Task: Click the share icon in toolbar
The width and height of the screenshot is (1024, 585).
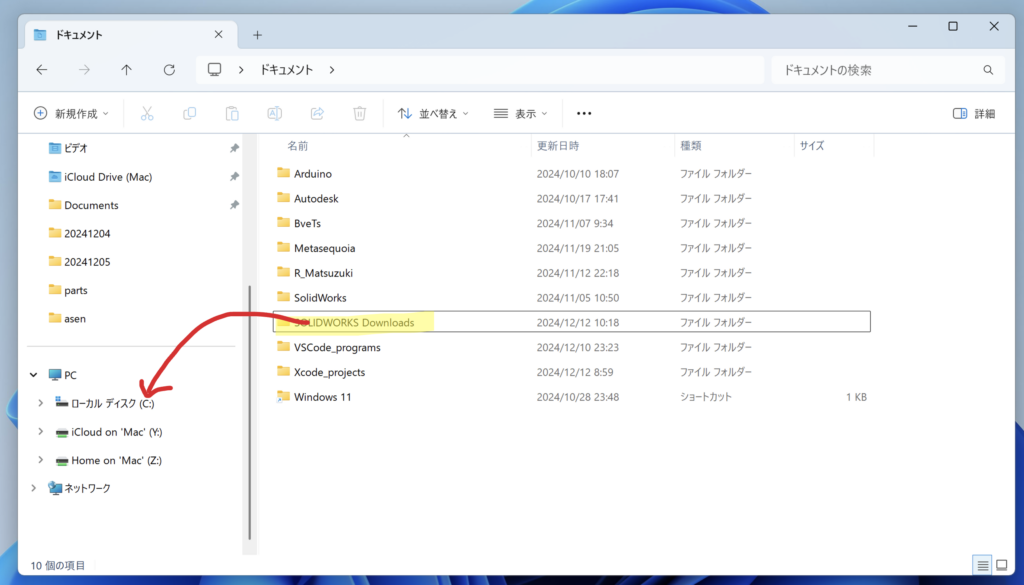Action: (317, 114)
